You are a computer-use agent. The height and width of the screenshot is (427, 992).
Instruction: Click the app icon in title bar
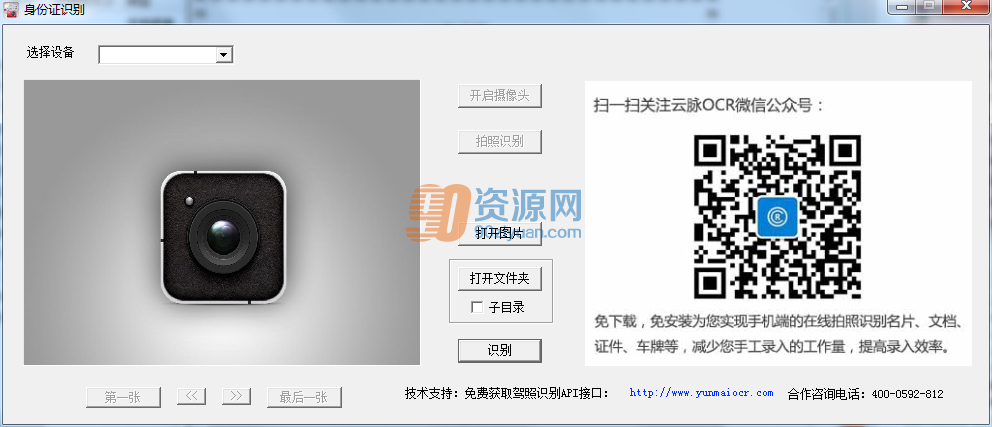[x=11, y=9]
